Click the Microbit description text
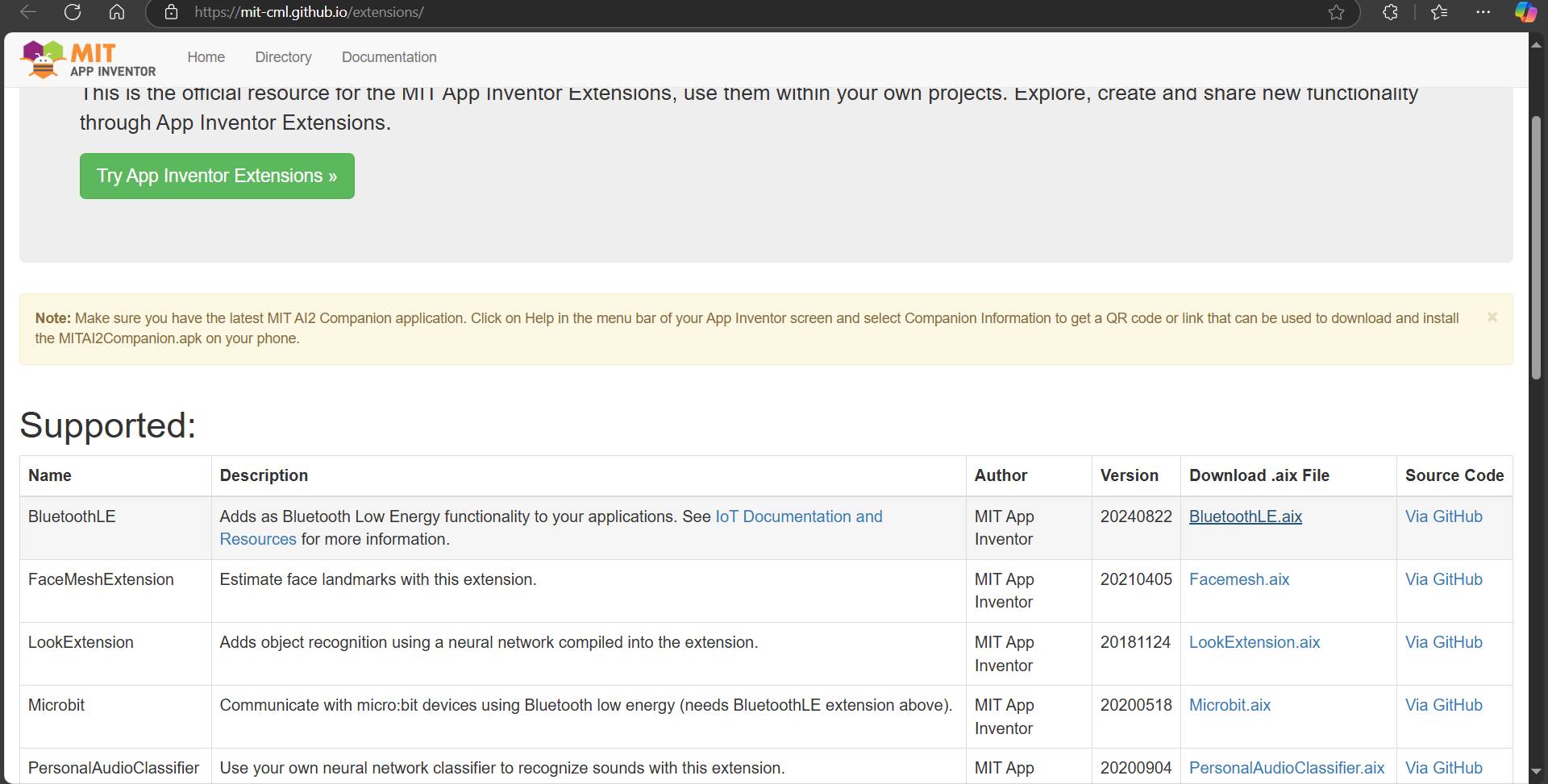Image resolution: width=1548 pixels, height=784 pixels. (x=586, y=705)
